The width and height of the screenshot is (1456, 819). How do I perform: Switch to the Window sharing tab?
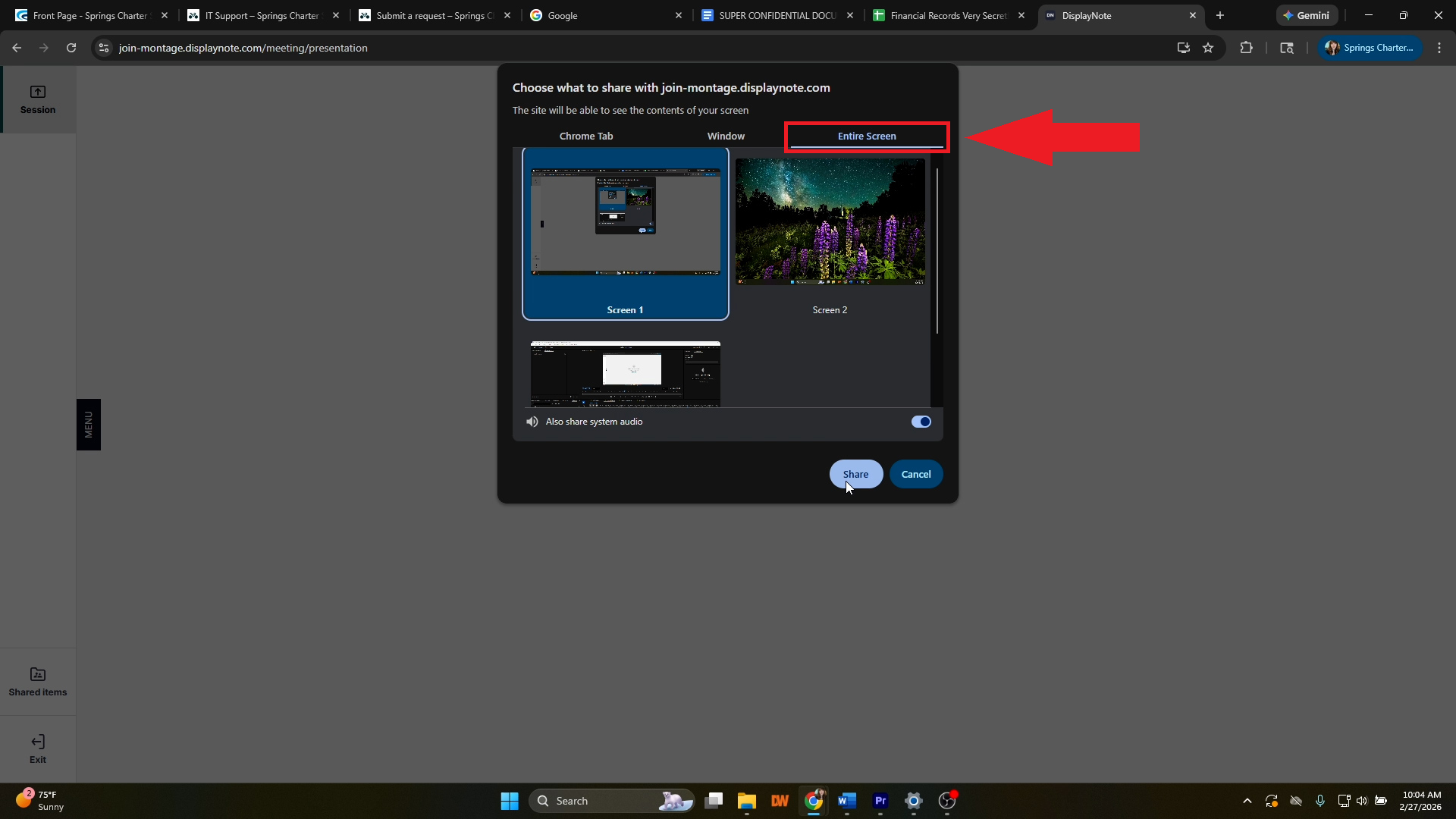726,136
